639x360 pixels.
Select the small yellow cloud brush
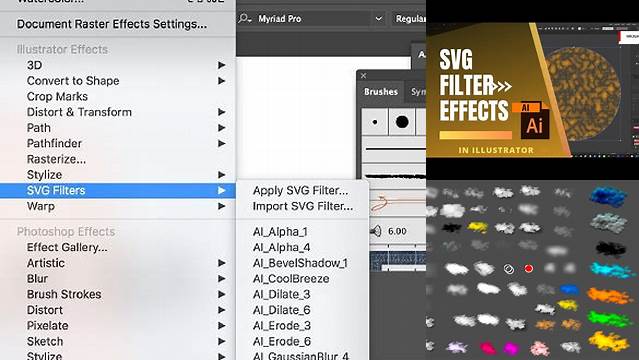tap(478, 227)
